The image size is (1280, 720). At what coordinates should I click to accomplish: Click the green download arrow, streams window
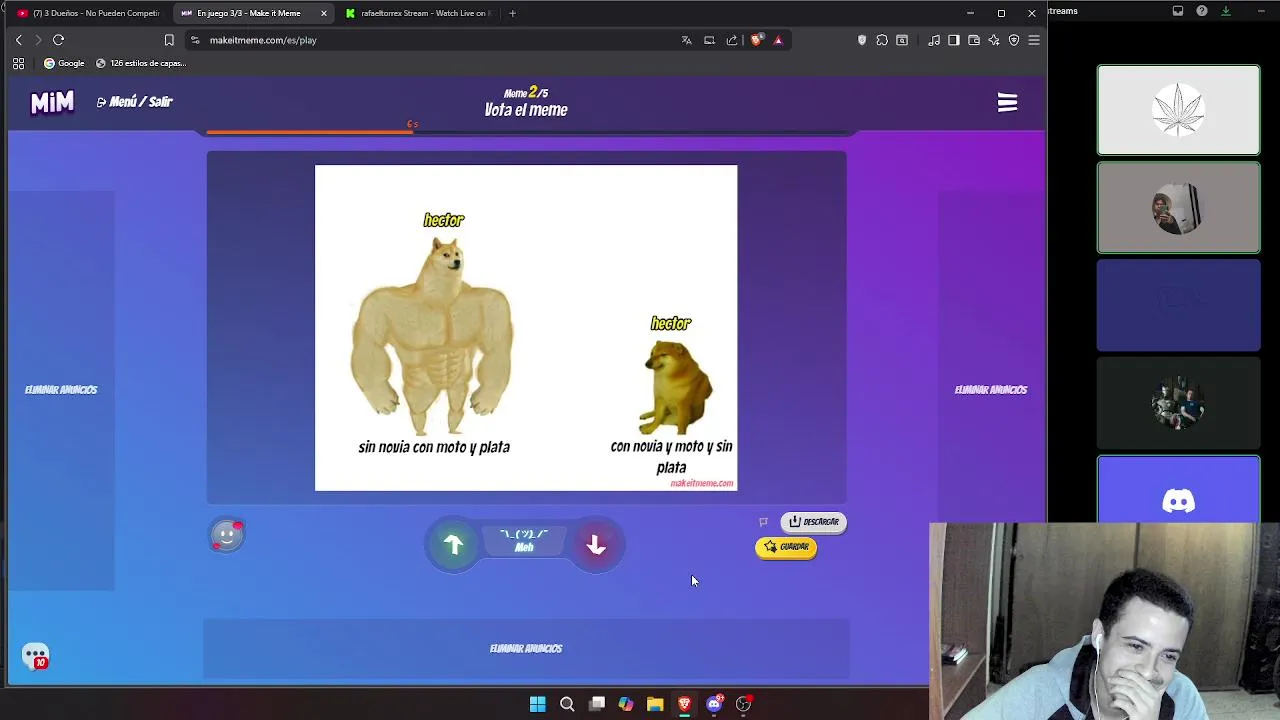(x=1226, y=11)
